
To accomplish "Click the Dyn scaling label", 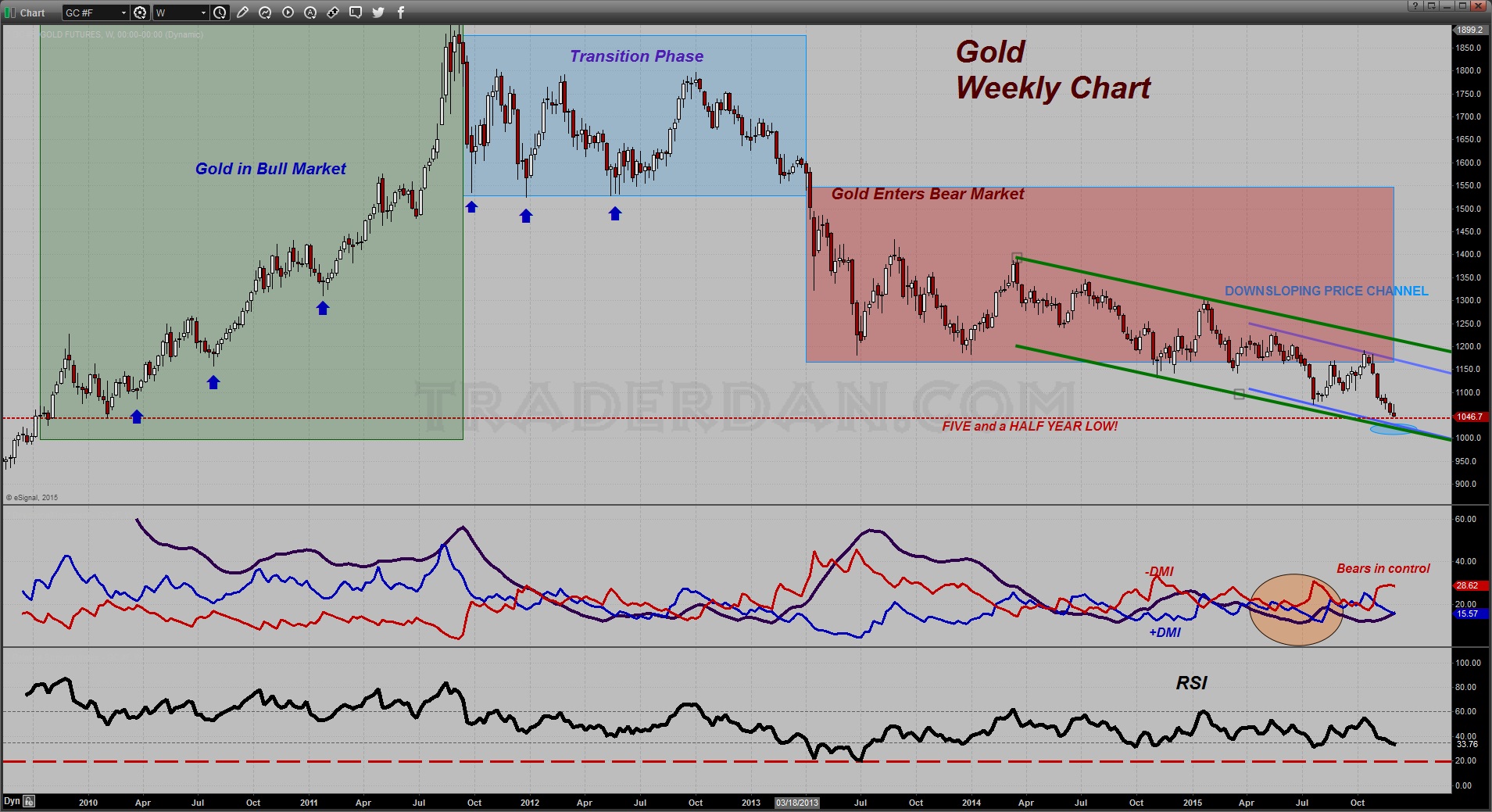I will coord(12,801).
